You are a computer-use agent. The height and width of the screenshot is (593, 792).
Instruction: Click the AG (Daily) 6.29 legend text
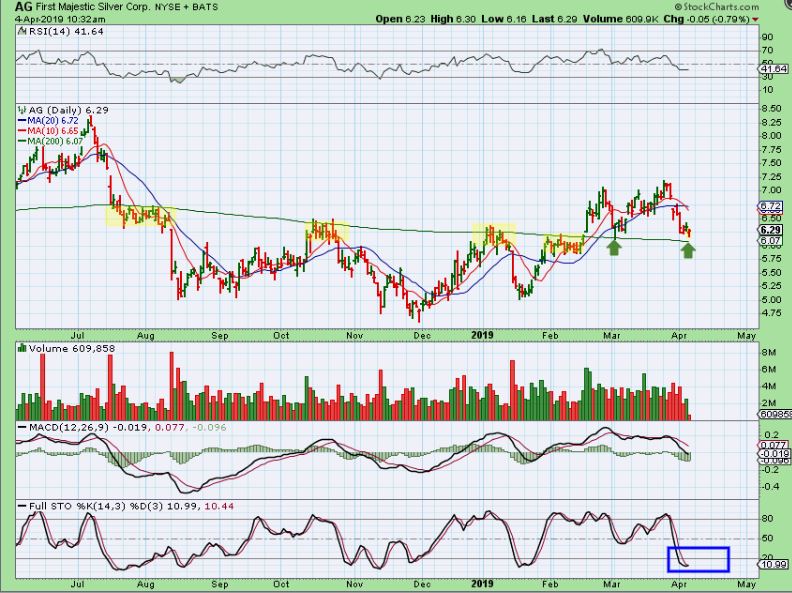click(x=68, y=110)
